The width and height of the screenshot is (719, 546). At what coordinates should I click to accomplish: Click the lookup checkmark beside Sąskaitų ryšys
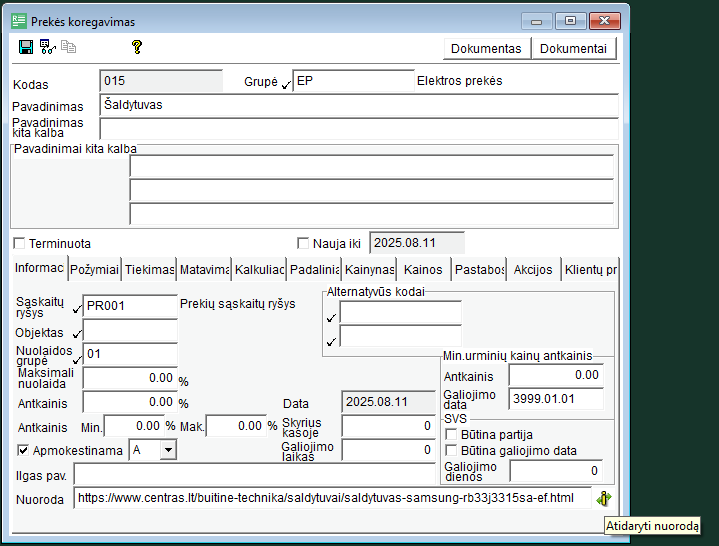point(77,308)
